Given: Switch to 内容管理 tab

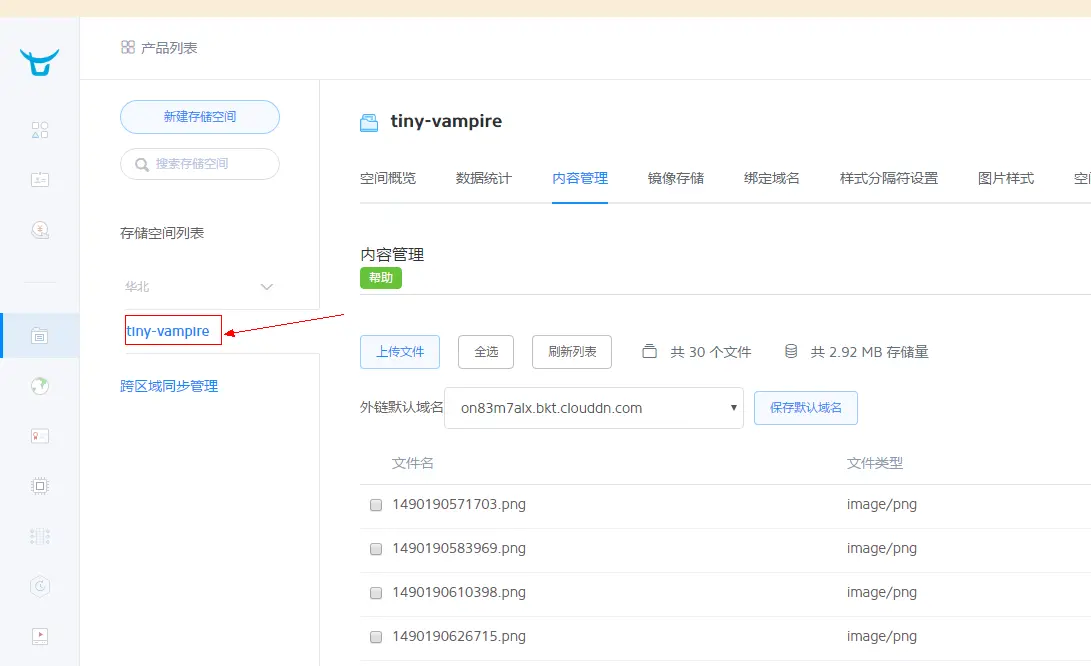Looking at the screenshot, I should 580,178.
